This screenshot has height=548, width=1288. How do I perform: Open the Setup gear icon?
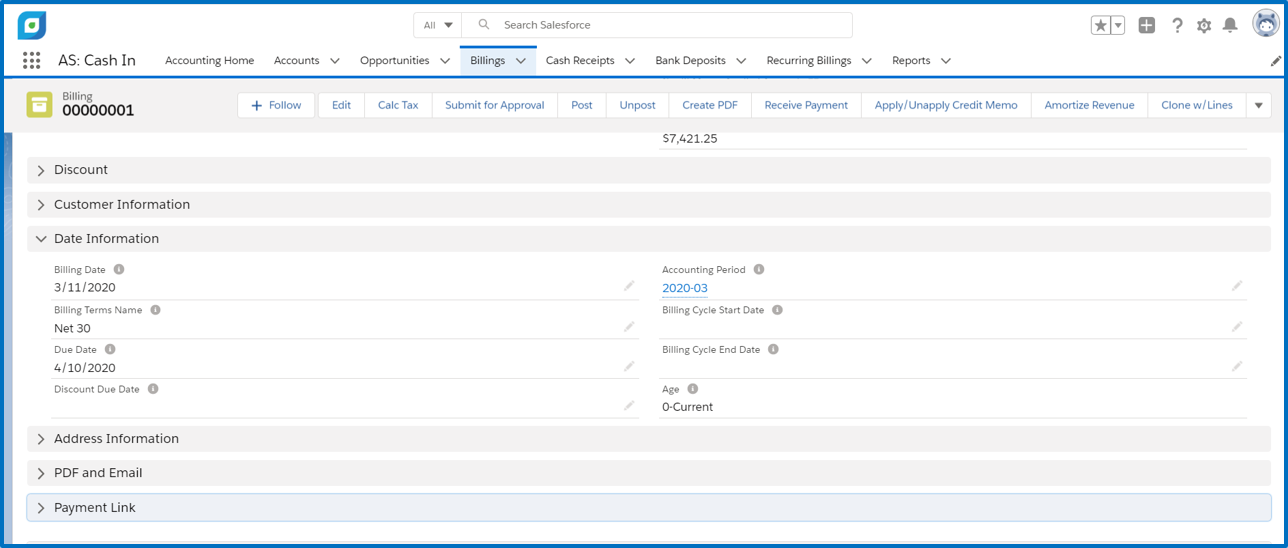tap(1204, 25)
